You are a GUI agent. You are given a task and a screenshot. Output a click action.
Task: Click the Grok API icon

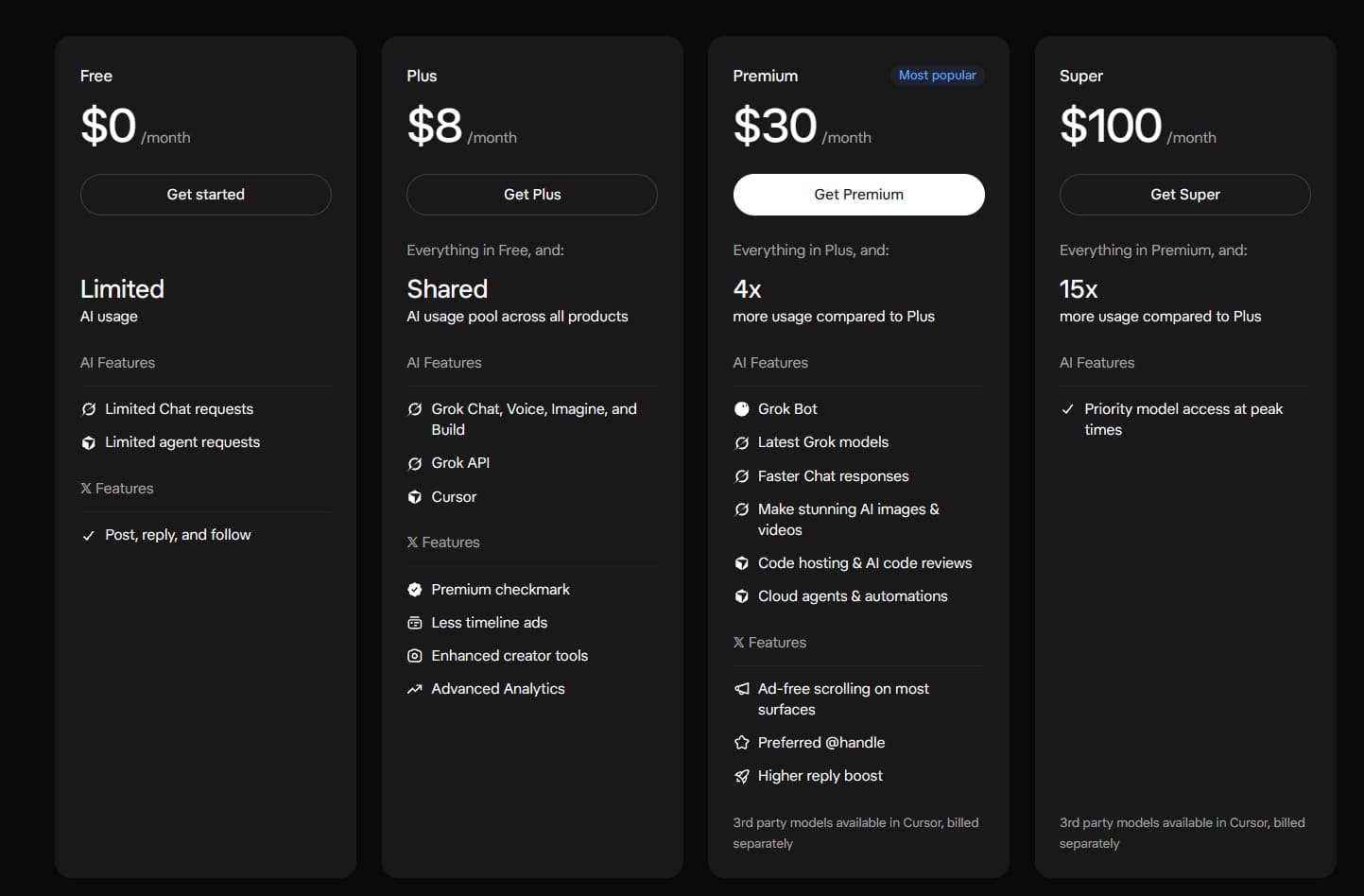coord(415,463)
